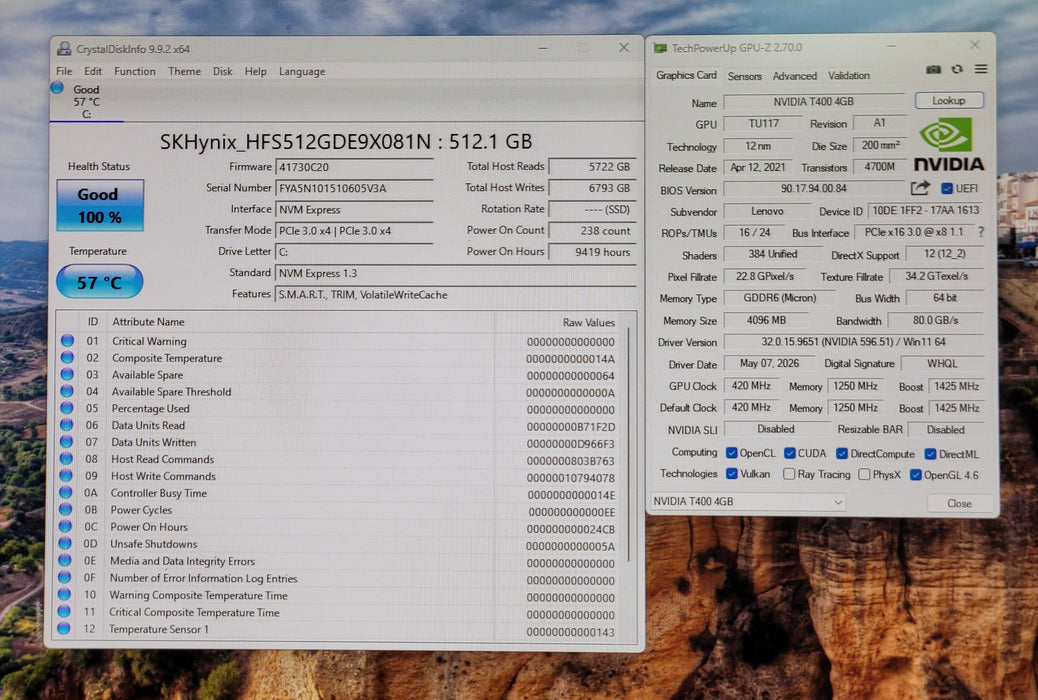Click the status dot for Power On Hours attribute
Viewport: 1038px width, 700px height.
pyautogui.click(x=65, y=526)
